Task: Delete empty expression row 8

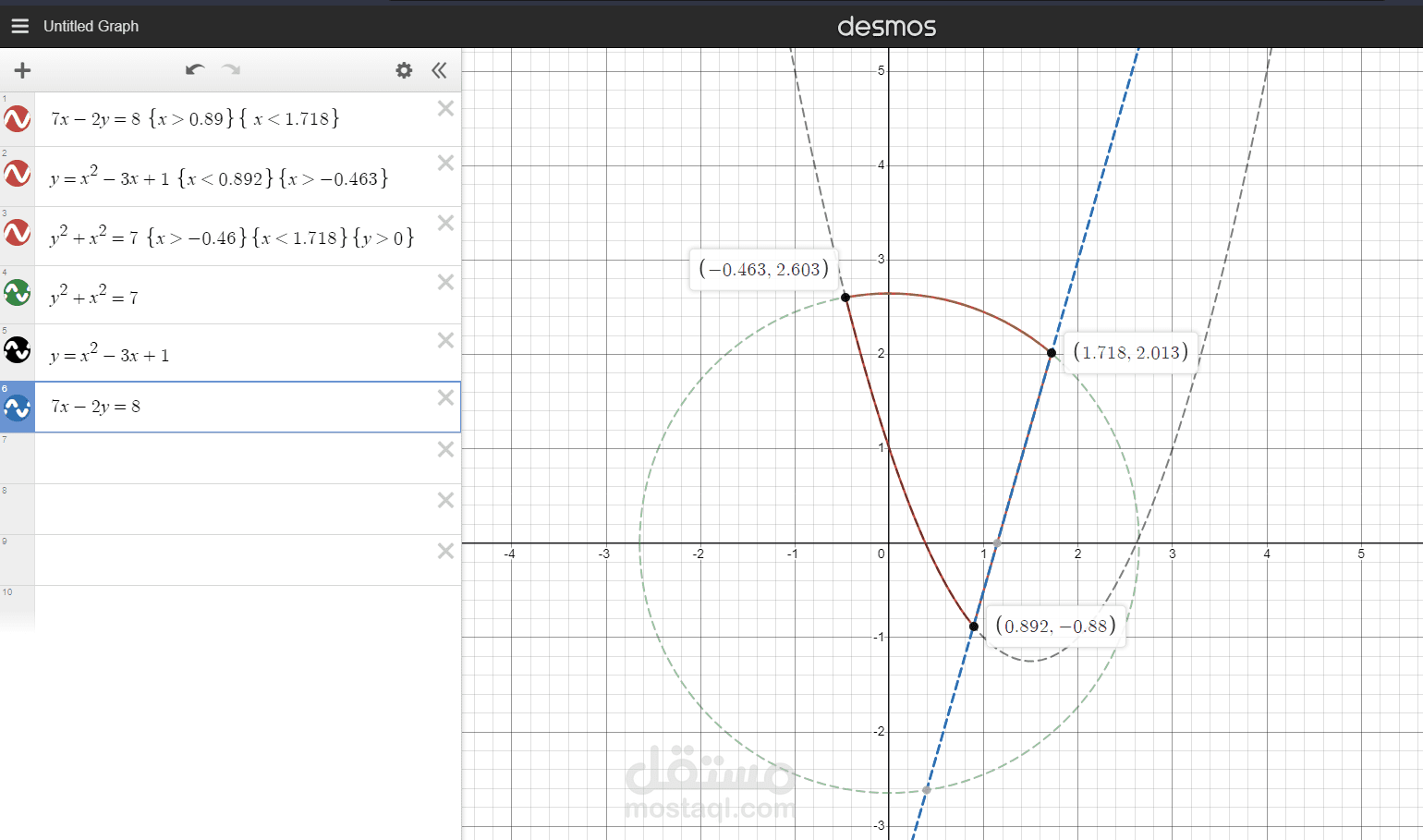Action: tap(445, 500)
